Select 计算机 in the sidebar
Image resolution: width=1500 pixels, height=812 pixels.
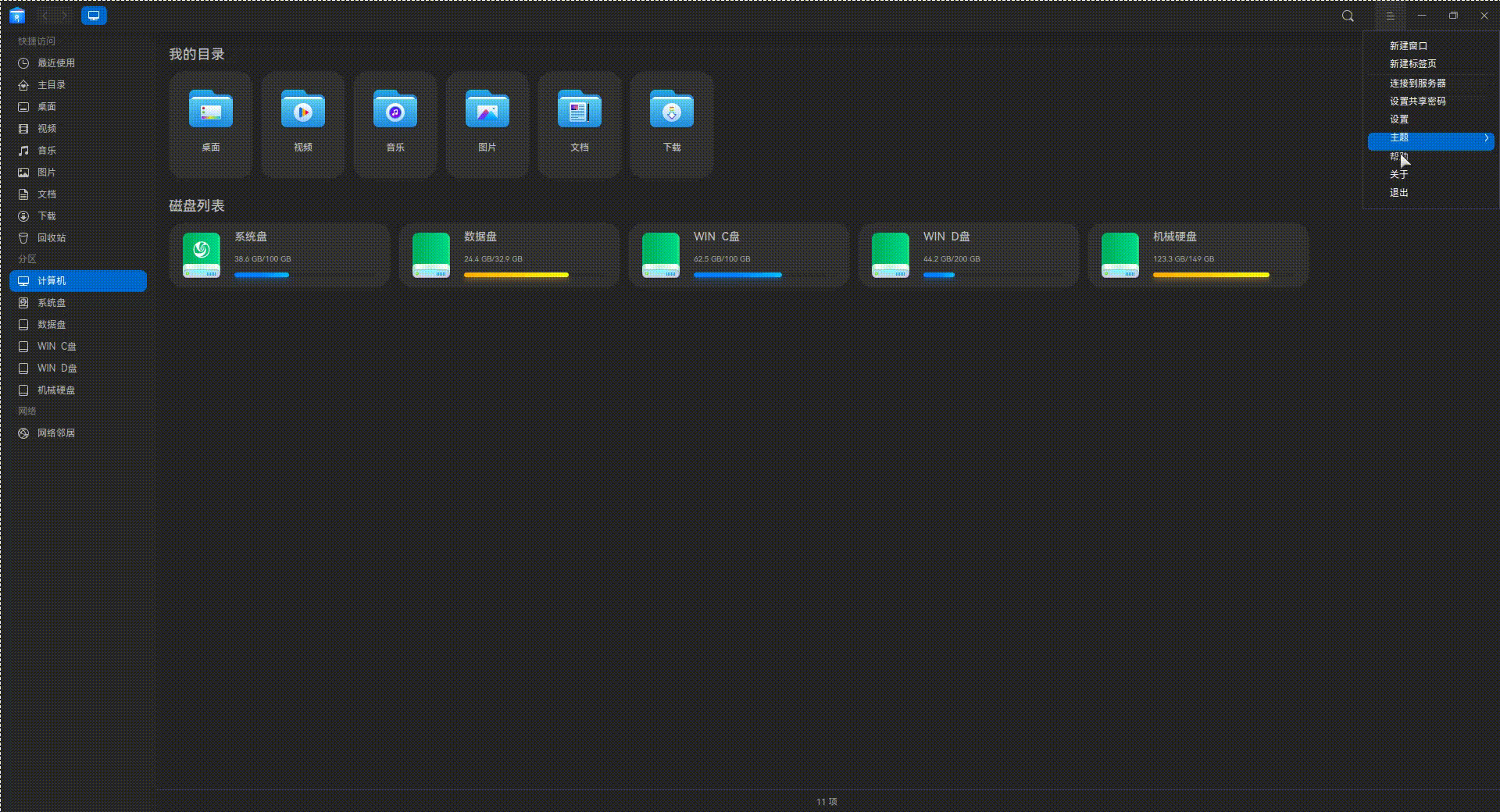pyautogui.click(x=78, y=281)
